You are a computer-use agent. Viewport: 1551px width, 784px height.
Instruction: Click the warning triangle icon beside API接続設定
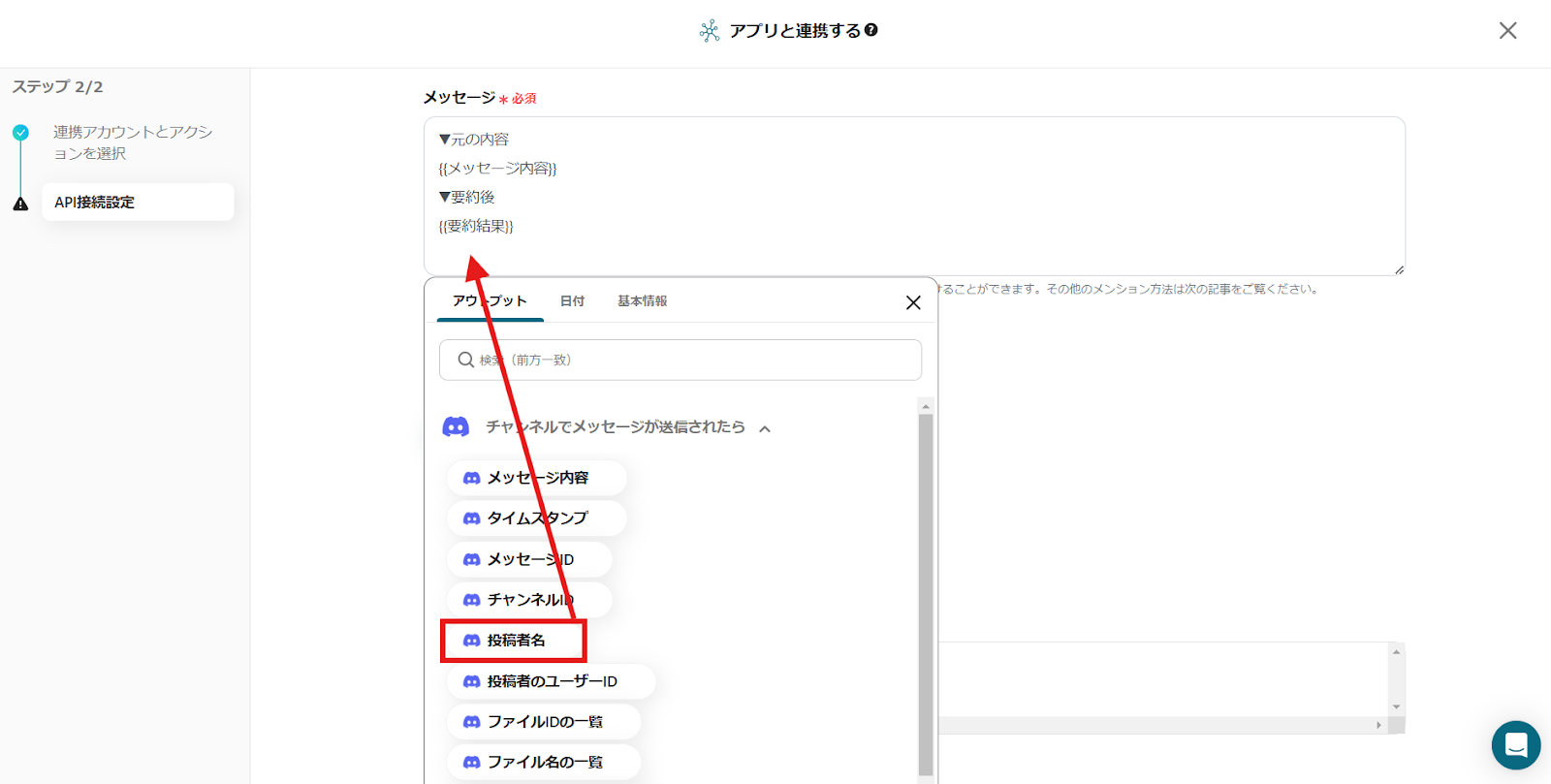coord(20,204)
